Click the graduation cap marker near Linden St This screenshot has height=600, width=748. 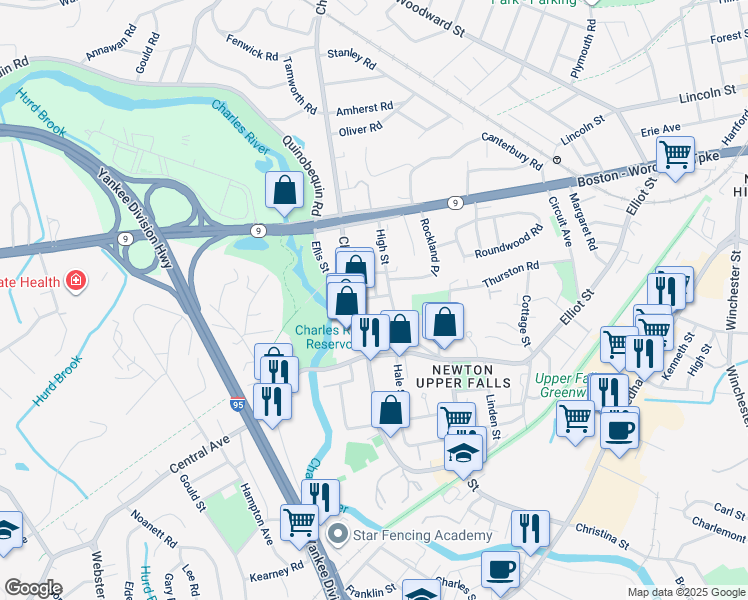463,454
